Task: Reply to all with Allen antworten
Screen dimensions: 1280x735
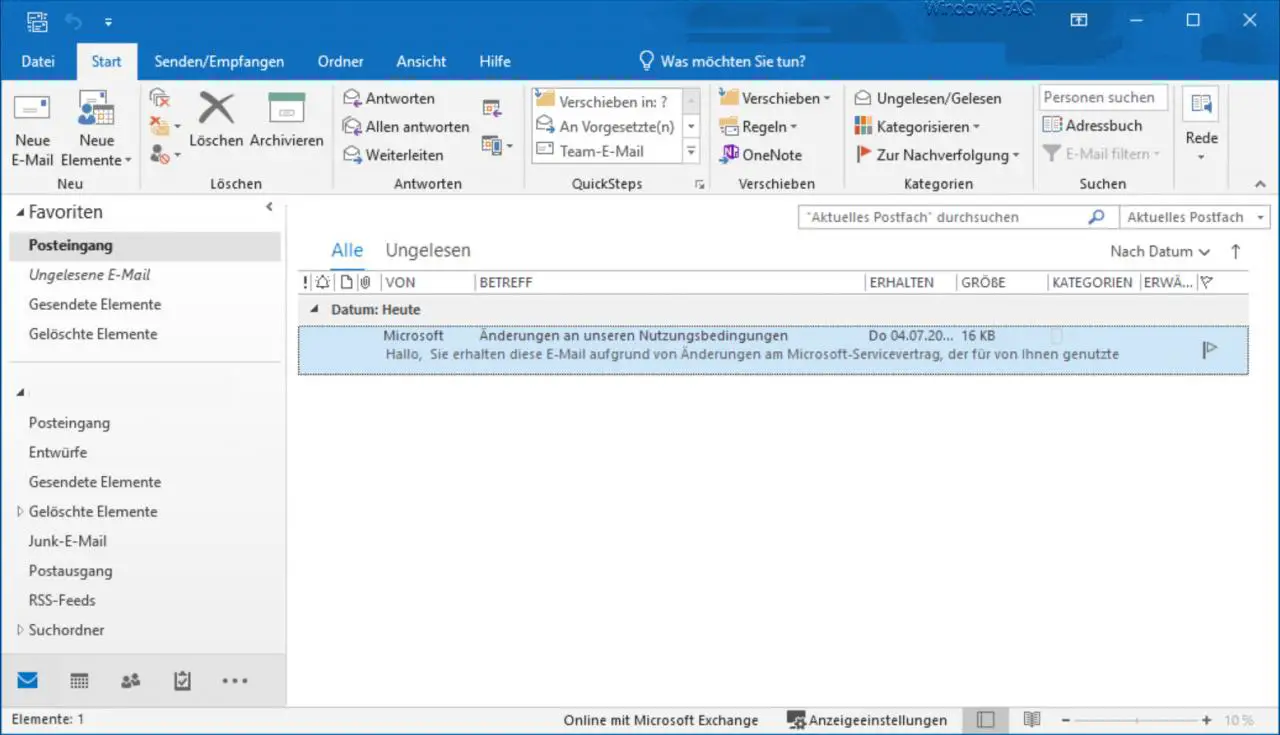Action: click(x=406, y=127)
